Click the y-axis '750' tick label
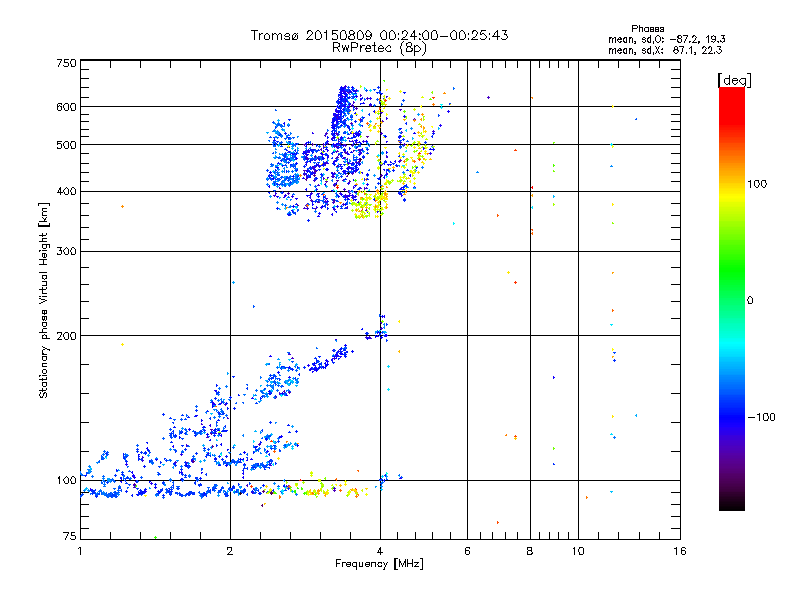Image resolution: width=800 pixels, height=600 pixels. coord(67,64)
